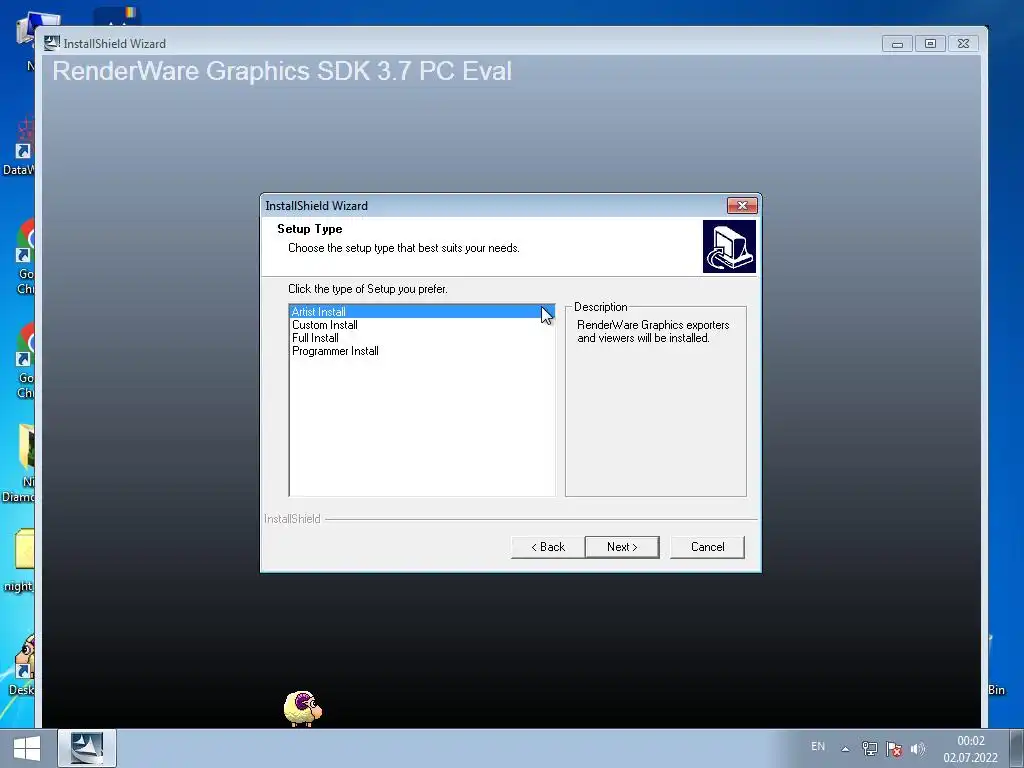The image size is (1024, 768).
Task: Open network status tray icon
Action: click(869, 749)
